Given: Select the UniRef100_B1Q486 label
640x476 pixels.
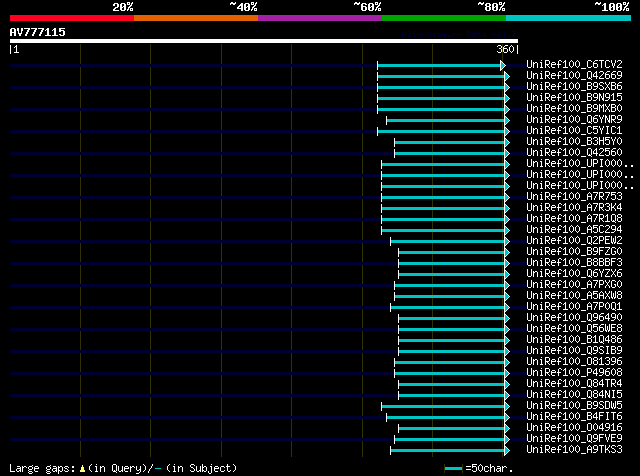Looking at the screenshot, I should pyautogui.click(x=574, y=340).
